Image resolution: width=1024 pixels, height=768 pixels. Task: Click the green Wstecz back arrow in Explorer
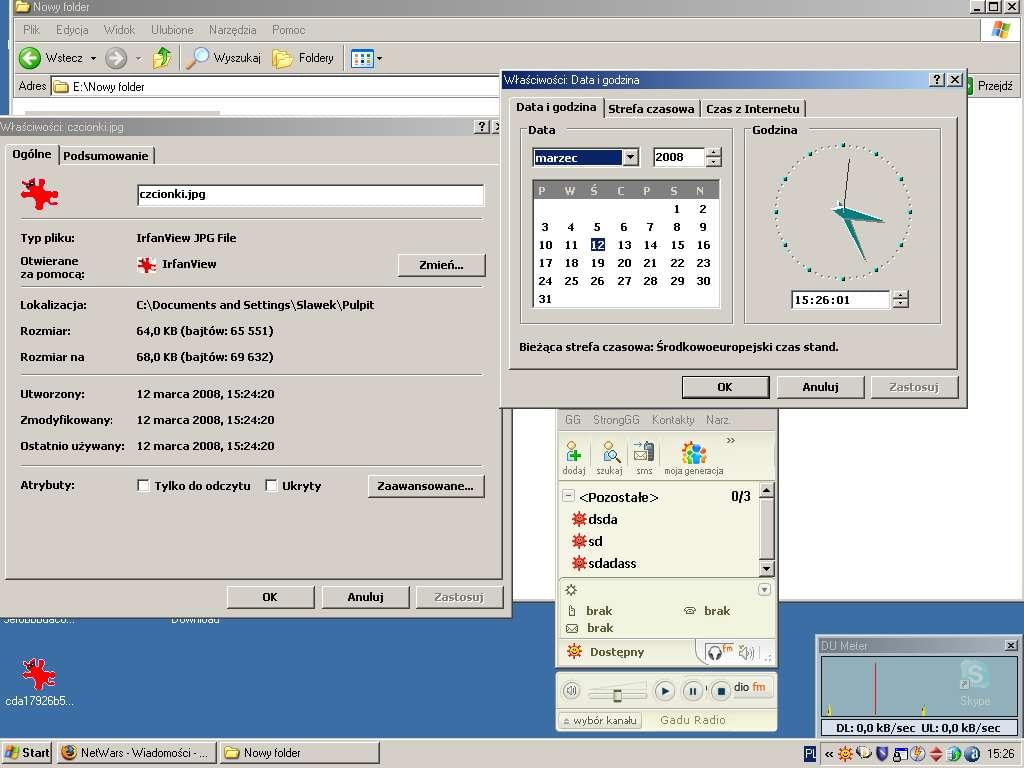[x=29, y=58]
